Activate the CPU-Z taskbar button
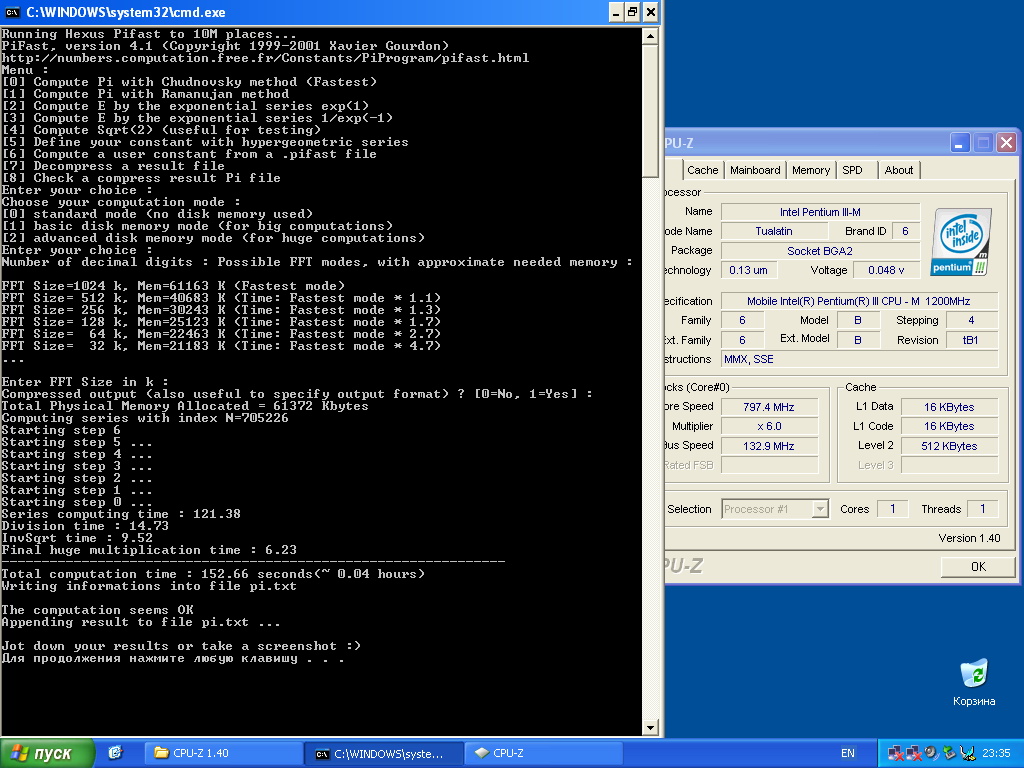 coord(543,753)
